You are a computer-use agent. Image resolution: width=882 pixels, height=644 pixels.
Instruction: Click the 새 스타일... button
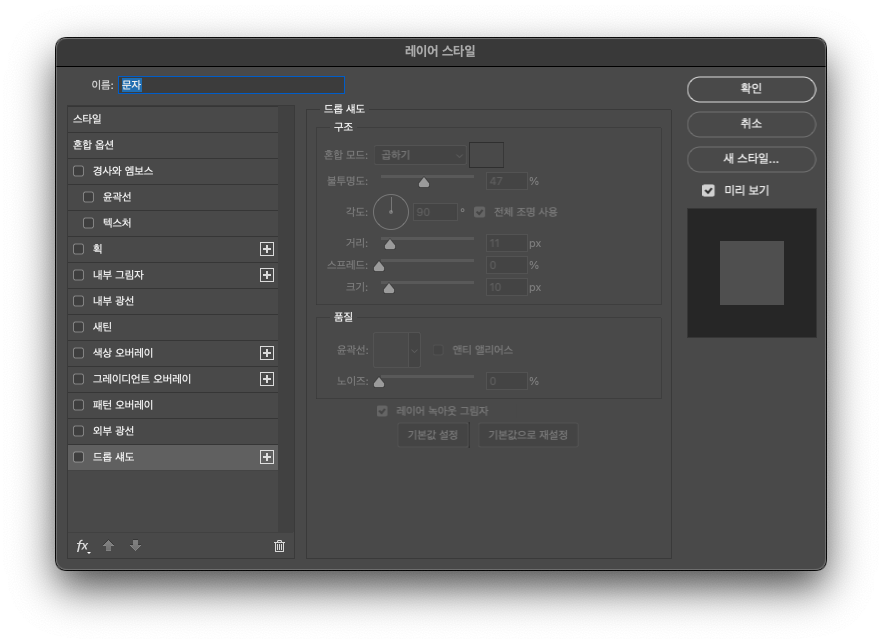750,159
